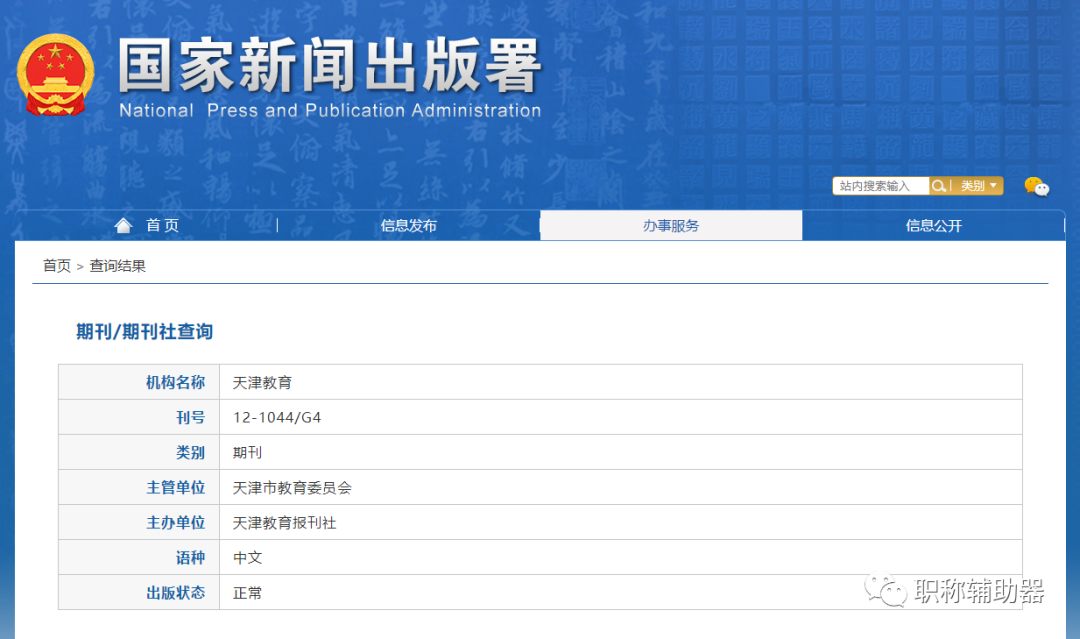Image resolution: width=1080 pixels, height=639 pixels.
Task: Click 首页 in the navigation bar
Action: pyautogui.click(x=161, y=224)
